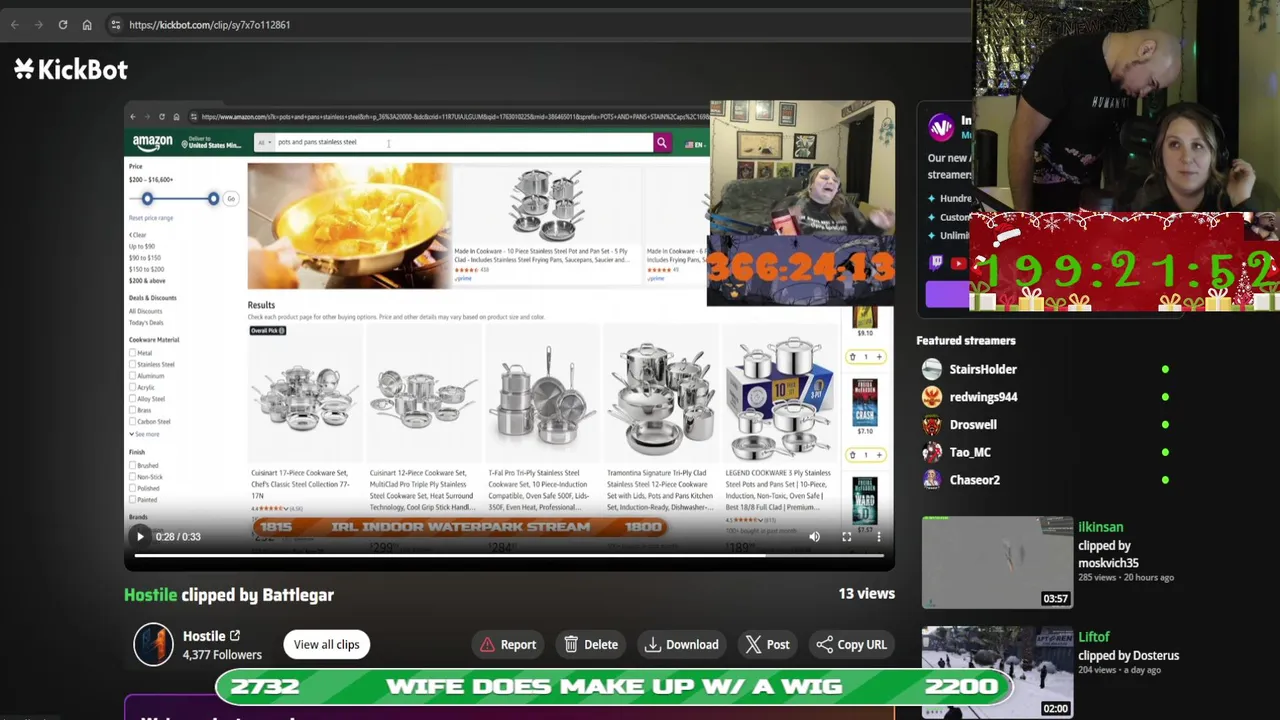The width and height of the screenshot is (1280, 720).
Task: Open the KickBot logo home link
Action: coord(71,69)
